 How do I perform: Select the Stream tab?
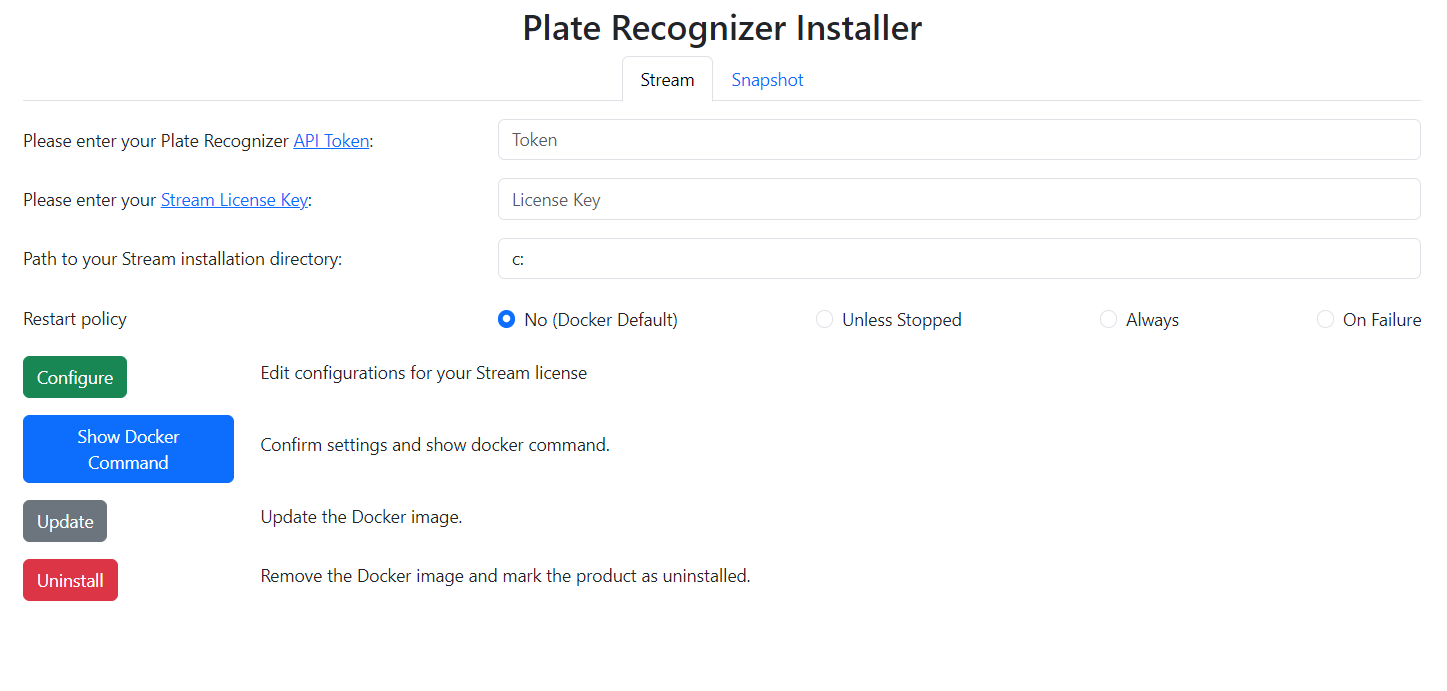667,80
